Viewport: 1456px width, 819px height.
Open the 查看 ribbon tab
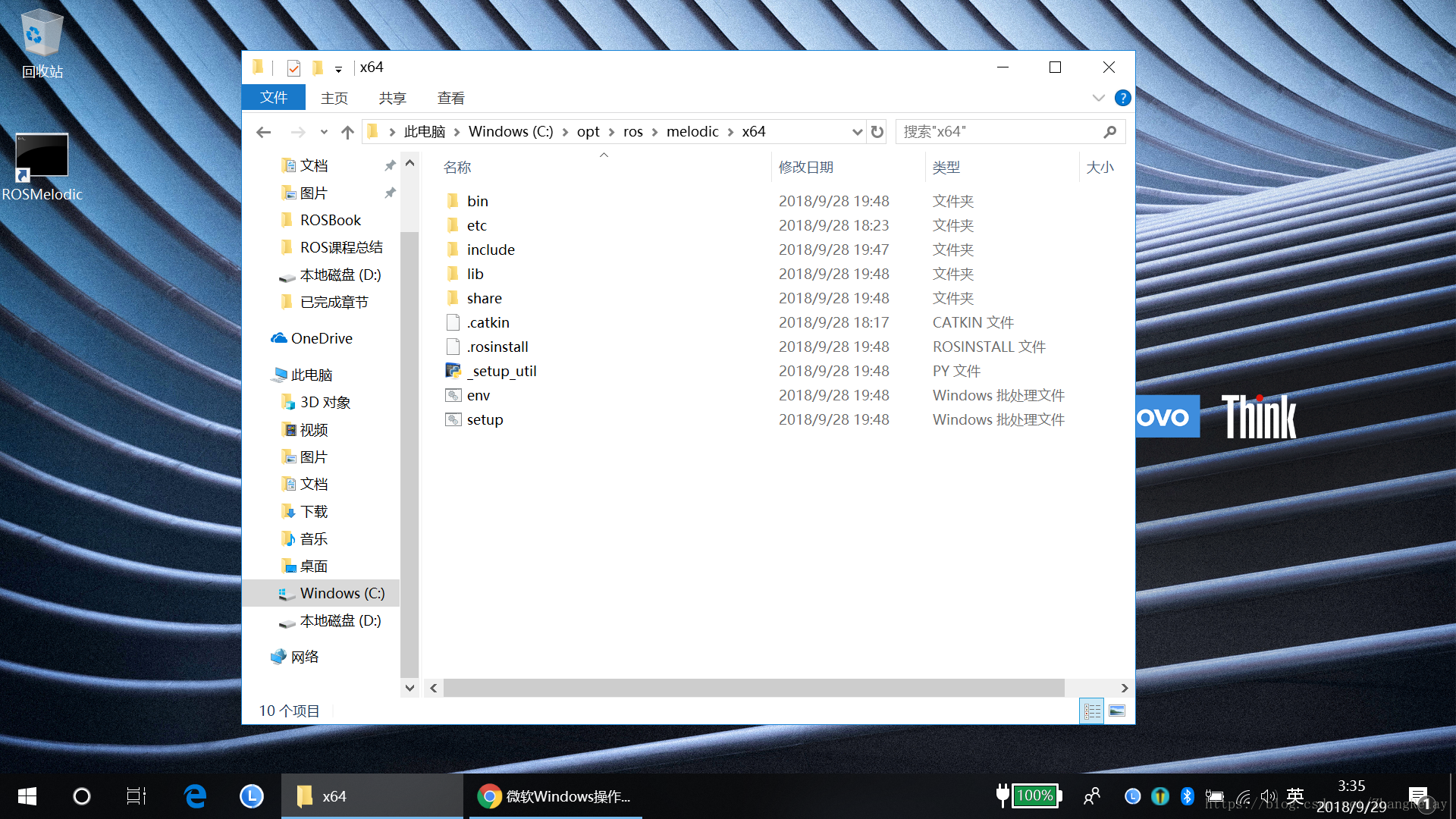(450, 98)
